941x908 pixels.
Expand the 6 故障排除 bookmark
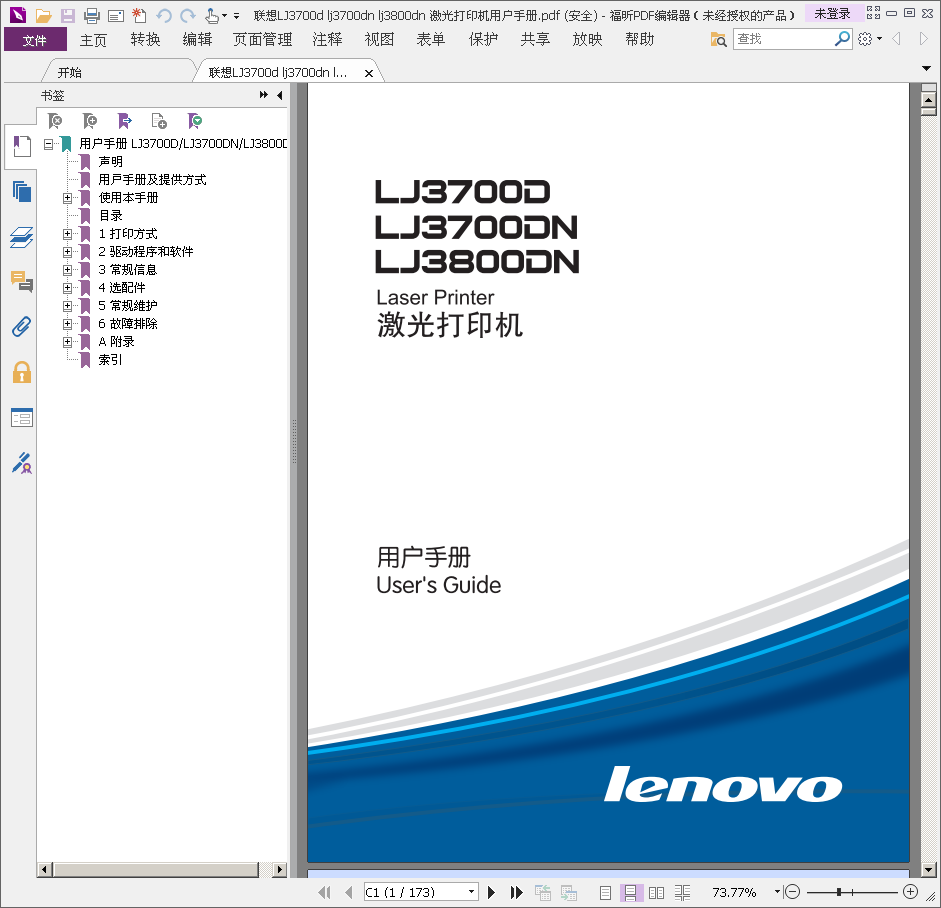click(x=67, y=323)
